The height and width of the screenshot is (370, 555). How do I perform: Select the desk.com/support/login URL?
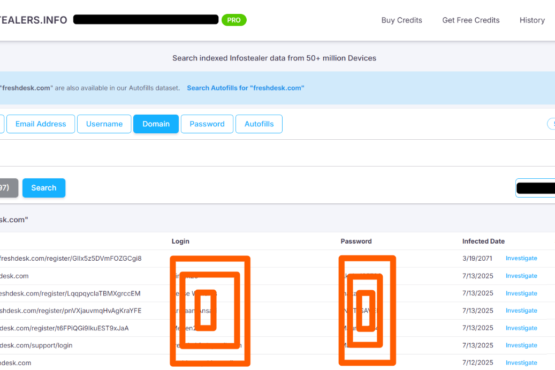[x=36, y=345]
